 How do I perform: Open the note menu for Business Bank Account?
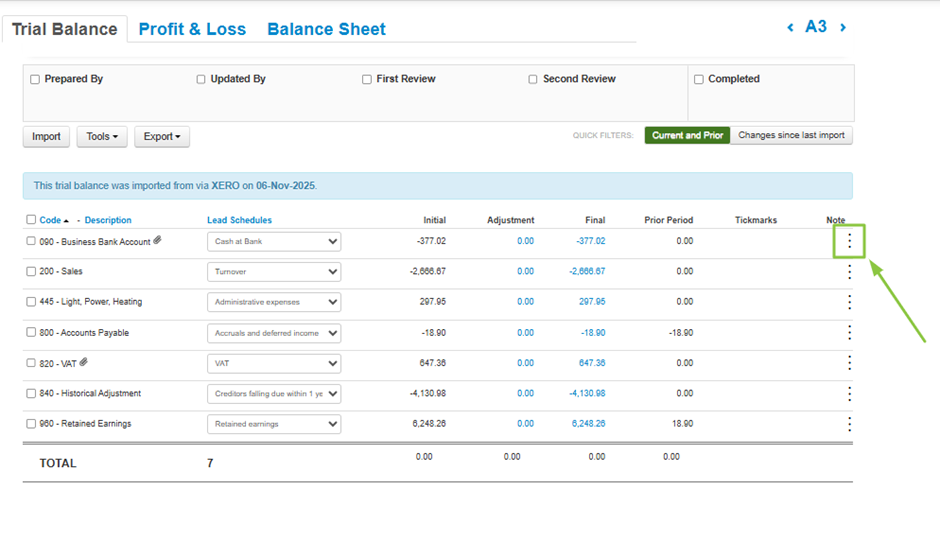[x=849, y=241]
